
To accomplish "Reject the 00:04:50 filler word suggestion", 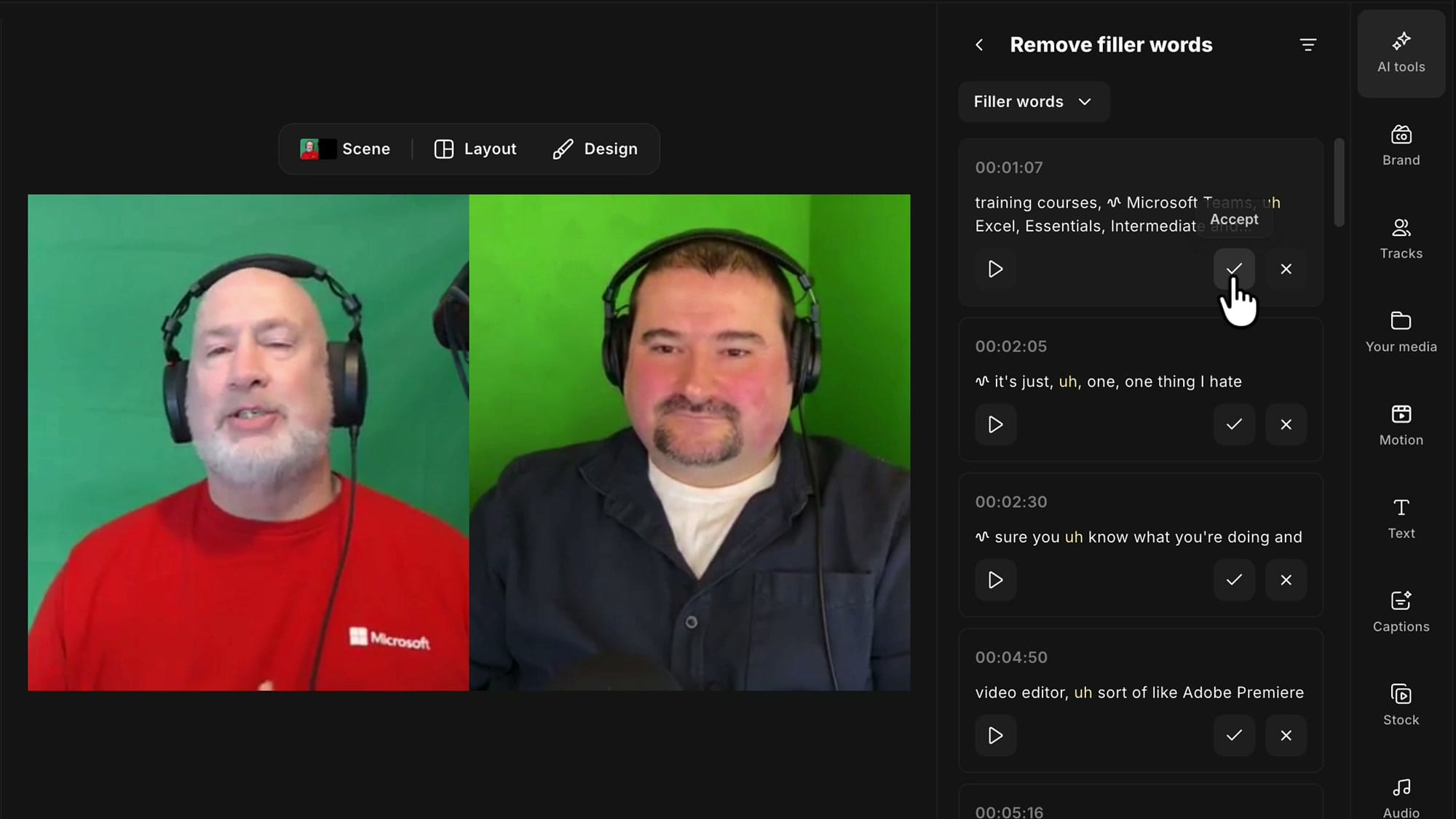I will [1286, 735].
